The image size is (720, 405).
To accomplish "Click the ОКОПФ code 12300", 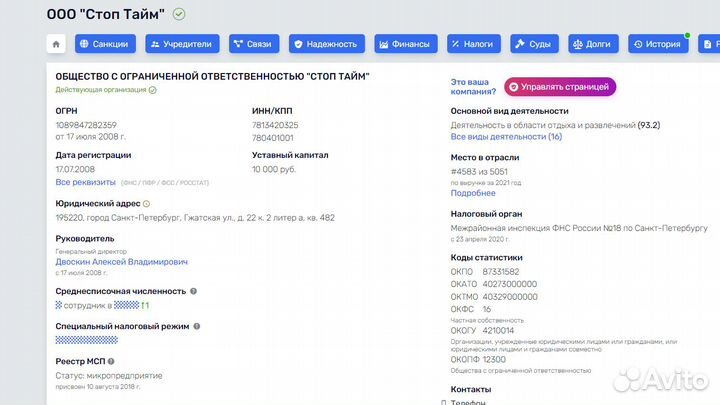I will pyautogui.click(x=494, y=360).
